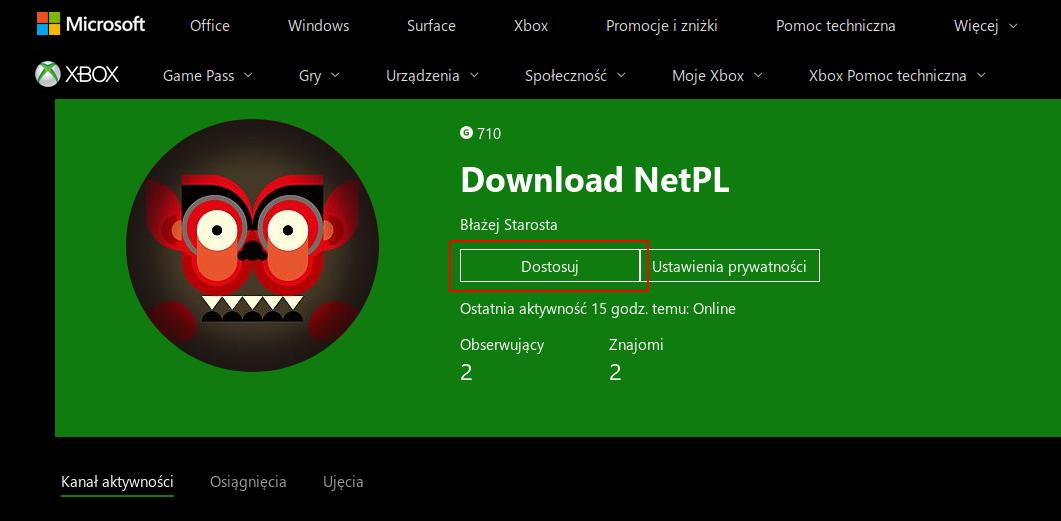This screenshot has height=521, width=1061.
Task: Expand the Gry menu
Action: click(319, 76)
